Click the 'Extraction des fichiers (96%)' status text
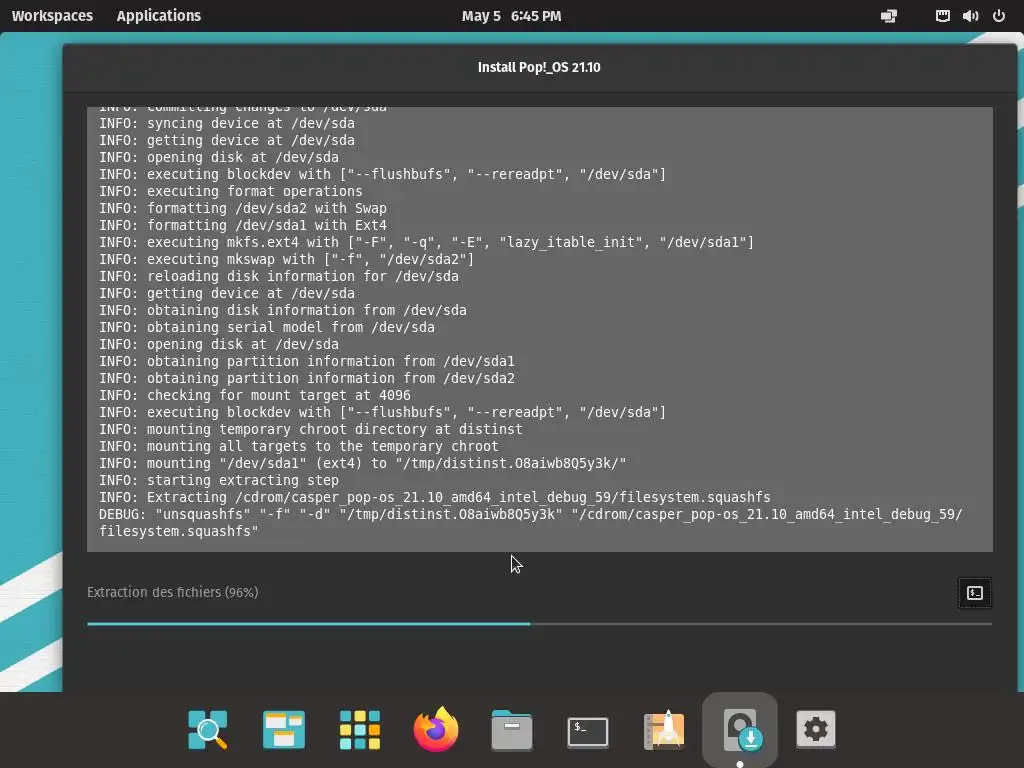 [x=172, y=592]
